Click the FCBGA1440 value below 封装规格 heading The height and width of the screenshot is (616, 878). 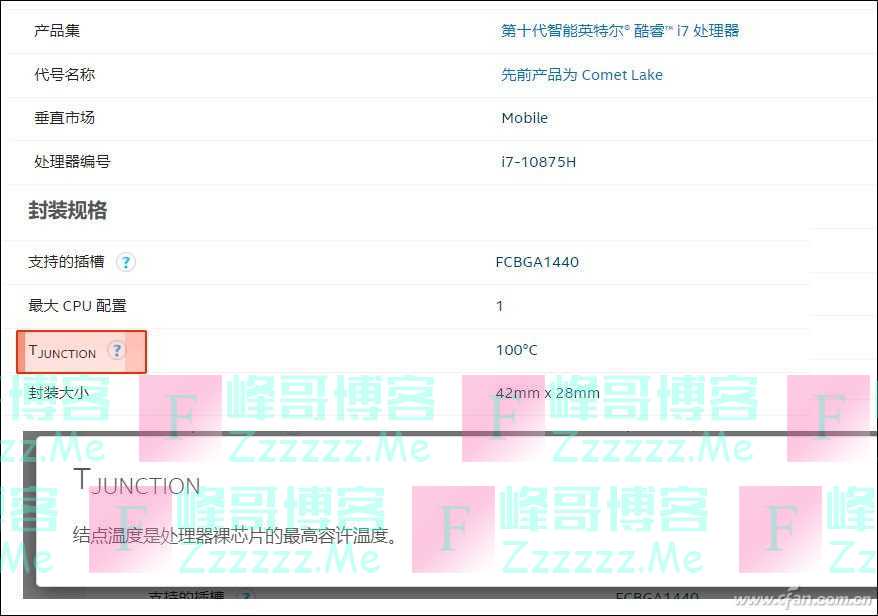pyautogui.click(x=537, y=262)
